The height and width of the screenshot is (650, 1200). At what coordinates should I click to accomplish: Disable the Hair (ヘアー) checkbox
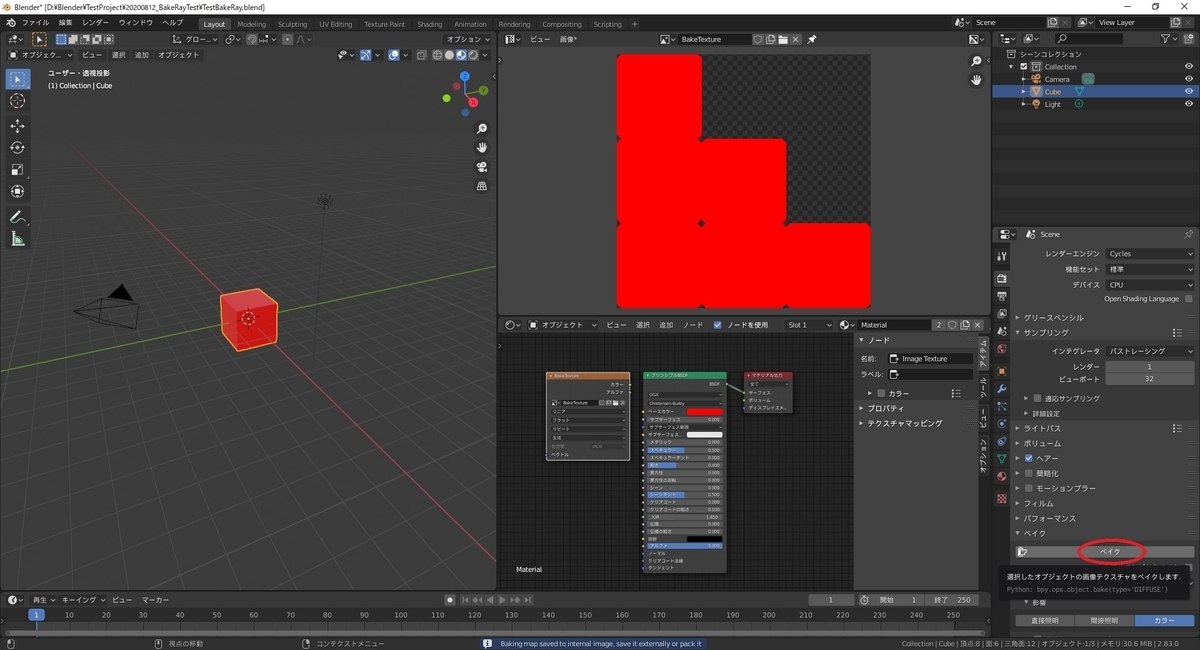1028,458
